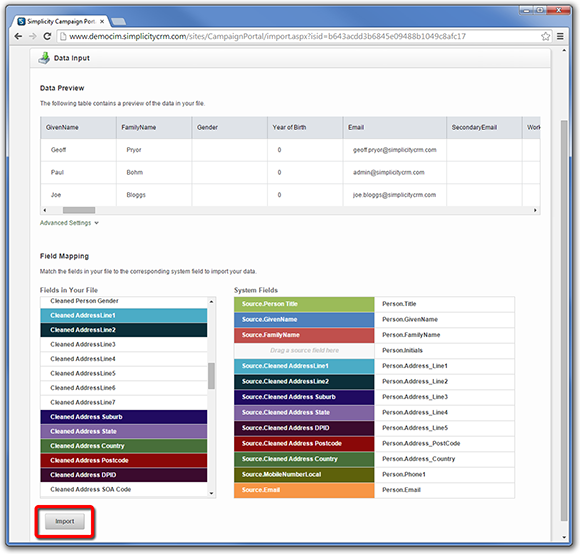This screenshot has width=580, height=554.
Task: Expand the Advanced Settings section
Action: [x=69, y=223]
